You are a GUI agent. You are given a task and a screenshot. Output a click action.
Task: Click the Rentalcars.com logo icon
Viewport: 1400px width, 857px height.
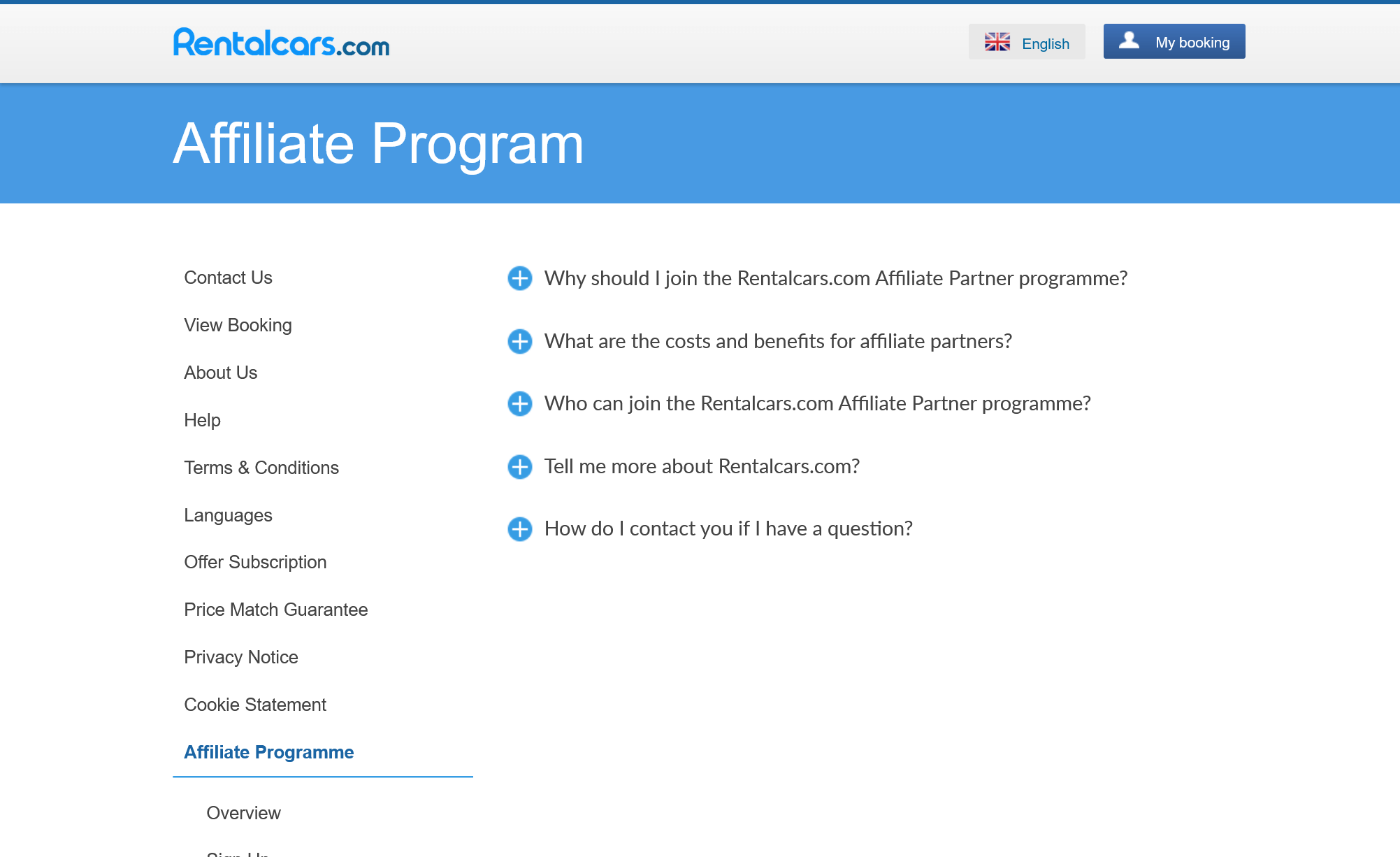coord(281,42)
